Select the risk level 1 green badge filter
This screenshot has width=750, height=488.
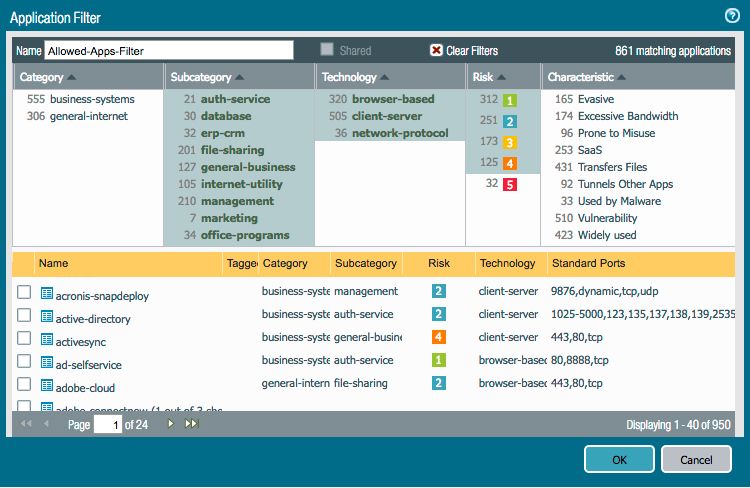point(509,100)
